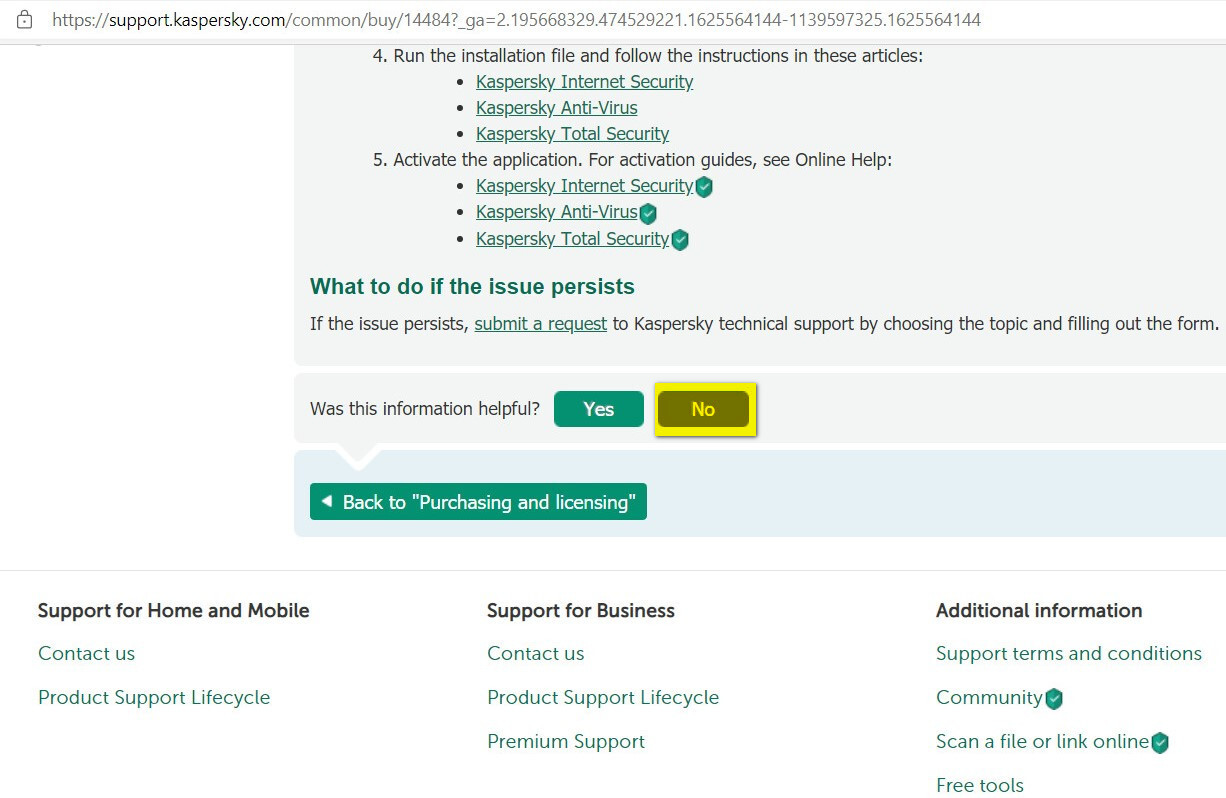Open Kaspersky Total Security installation article

[572, 134]
